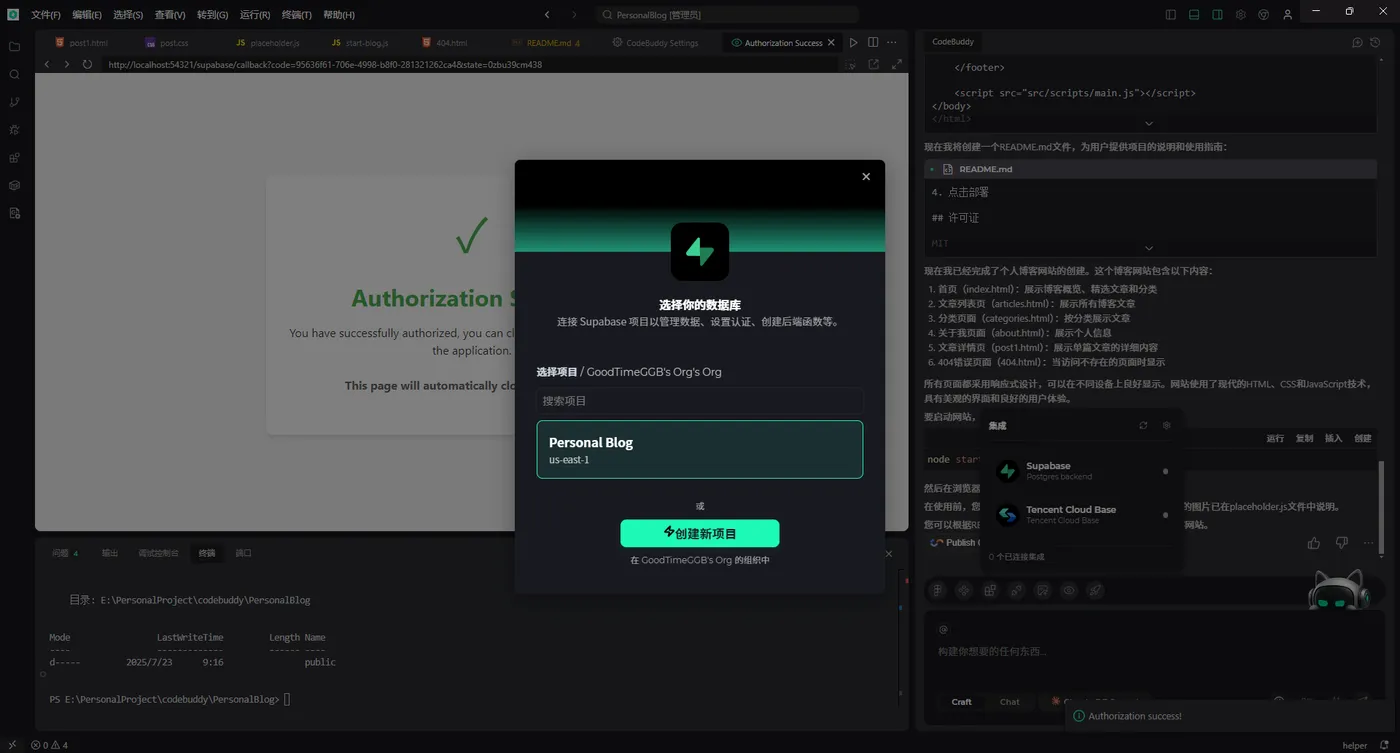Click 运行 action on the code block
Viewport: 1400px width, 753px height.
[1275, 438]
